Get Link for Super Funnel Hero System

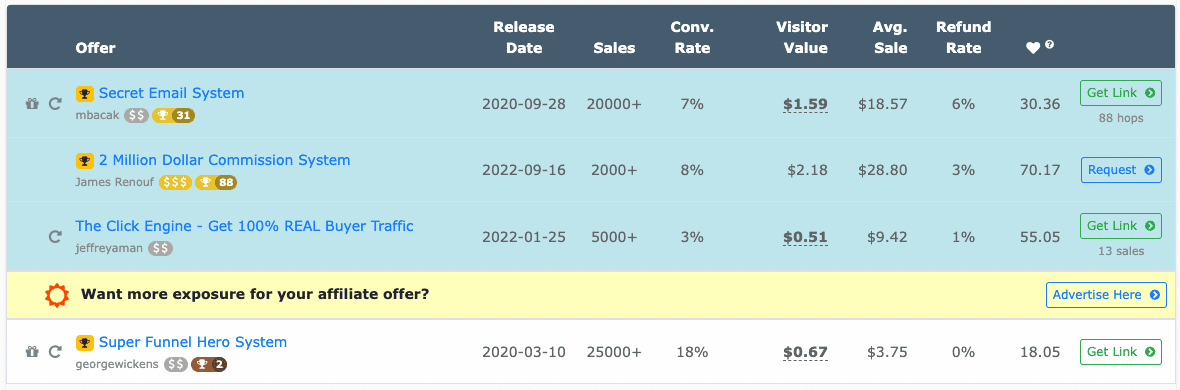coord(1120,352)
